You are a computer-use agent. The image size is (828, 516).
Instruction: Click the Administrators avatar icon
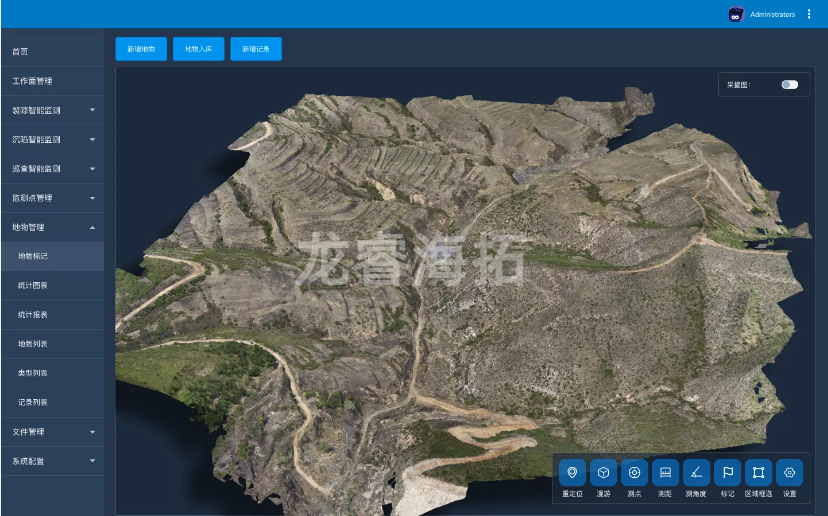tap(736, 14)
